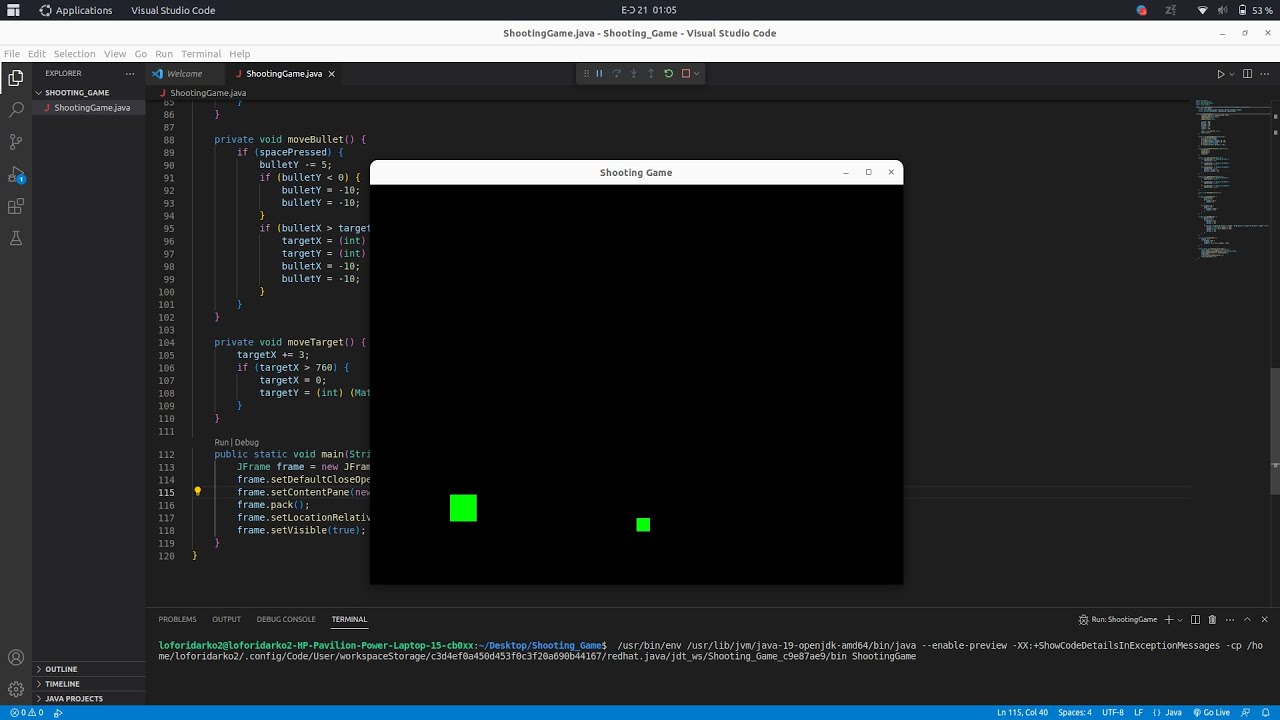Image resolution: width=1280 pixels, height=720 pixels.
Task: Click Ln 115, Col 40 in status bar
Action: (x=1022, y=713)
